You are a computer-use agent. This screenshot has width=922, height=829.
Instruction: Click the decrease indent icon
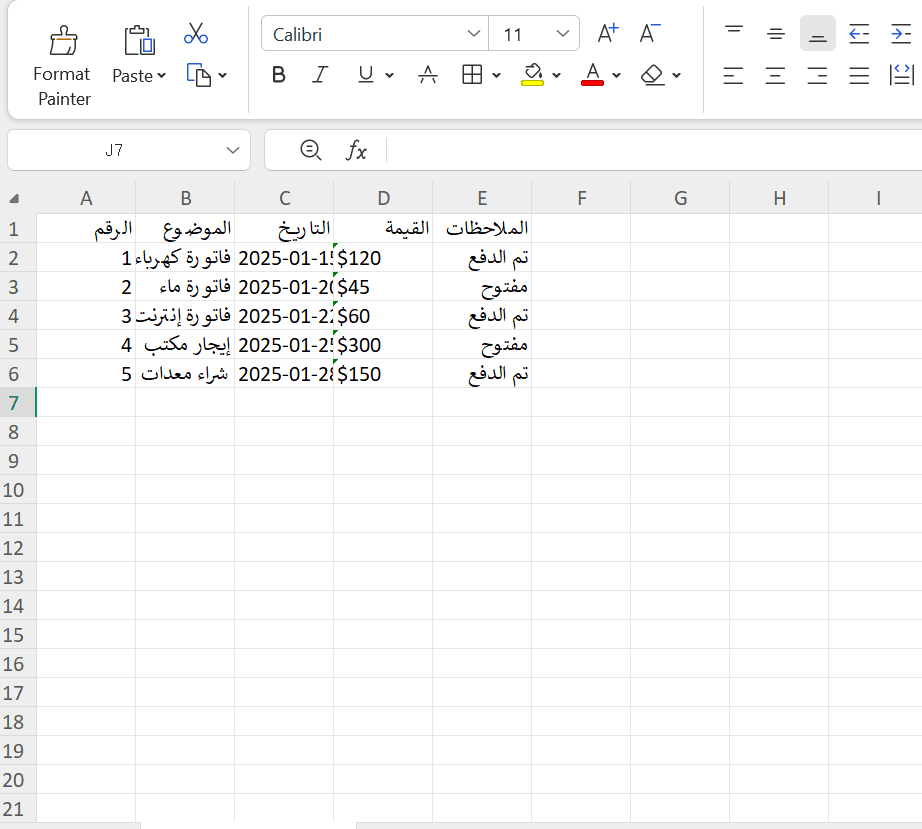[859, 34]
